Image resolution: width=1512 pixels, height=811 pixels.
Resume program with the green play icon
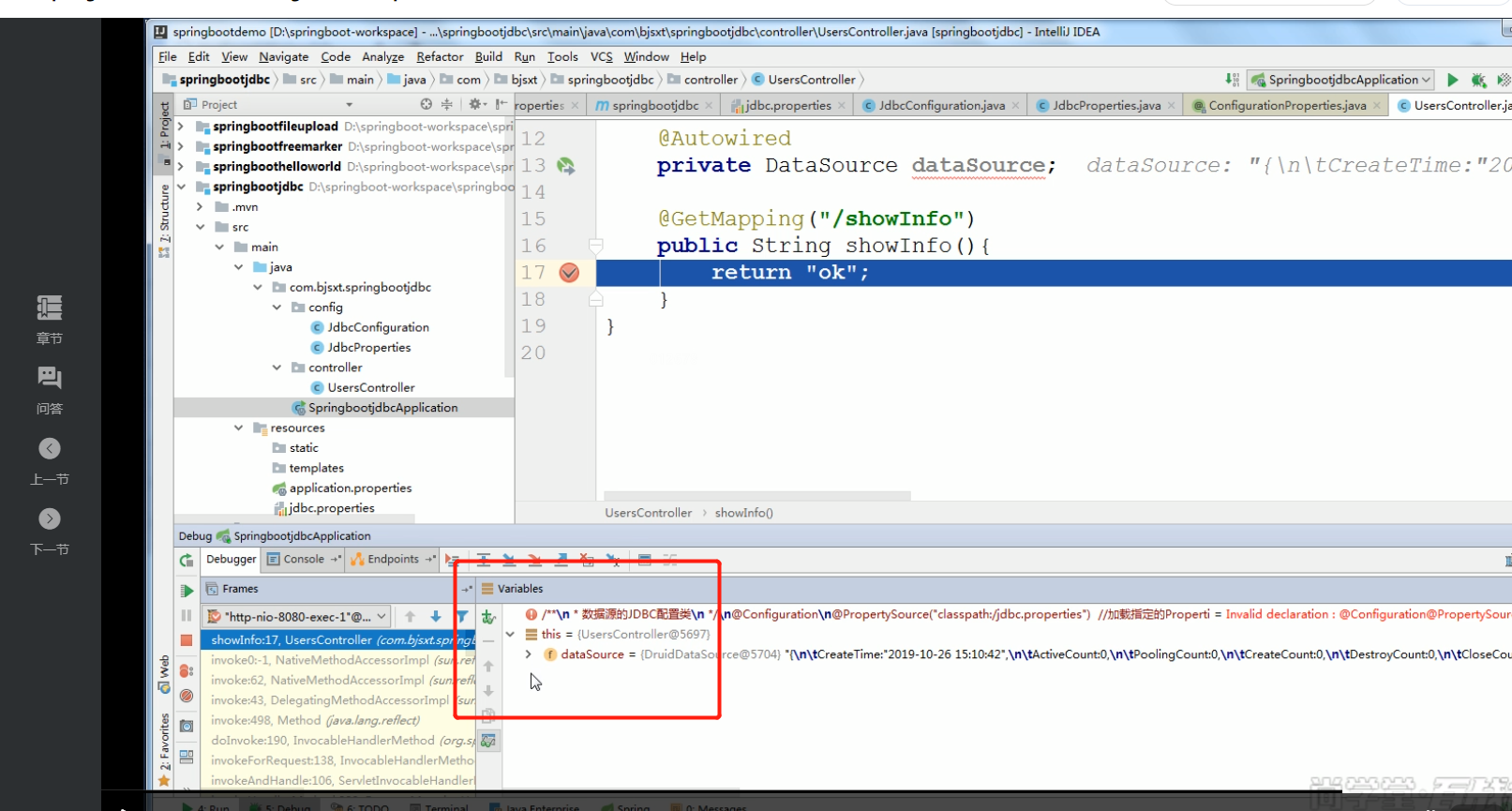[x=187, y=590]
